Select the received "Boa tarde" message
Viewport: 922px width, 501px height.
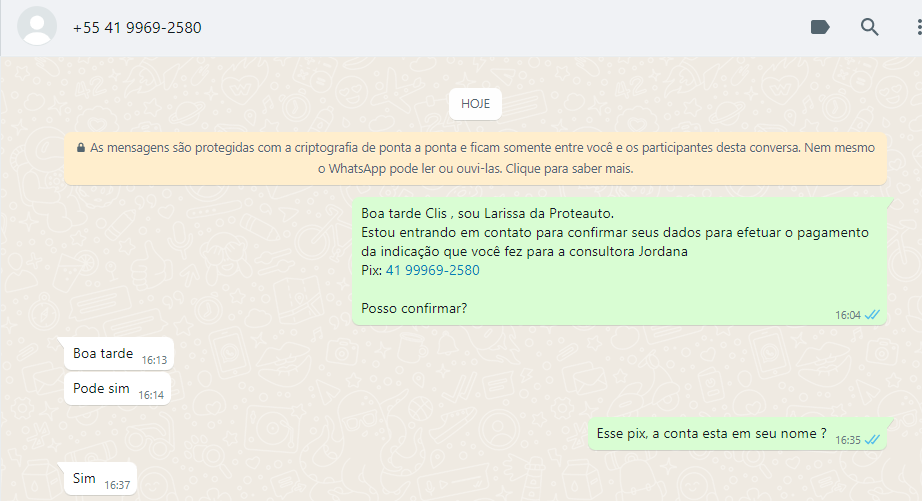click(x=103, y=353)
